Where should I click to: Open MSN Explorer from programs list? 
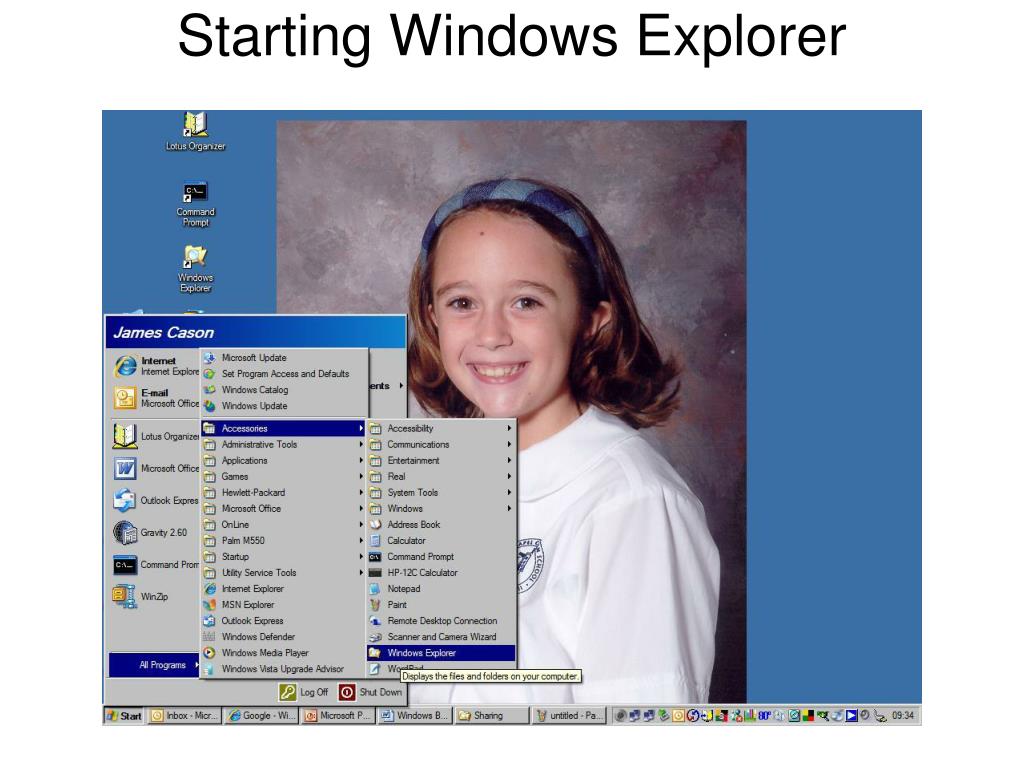coord(283,605)
